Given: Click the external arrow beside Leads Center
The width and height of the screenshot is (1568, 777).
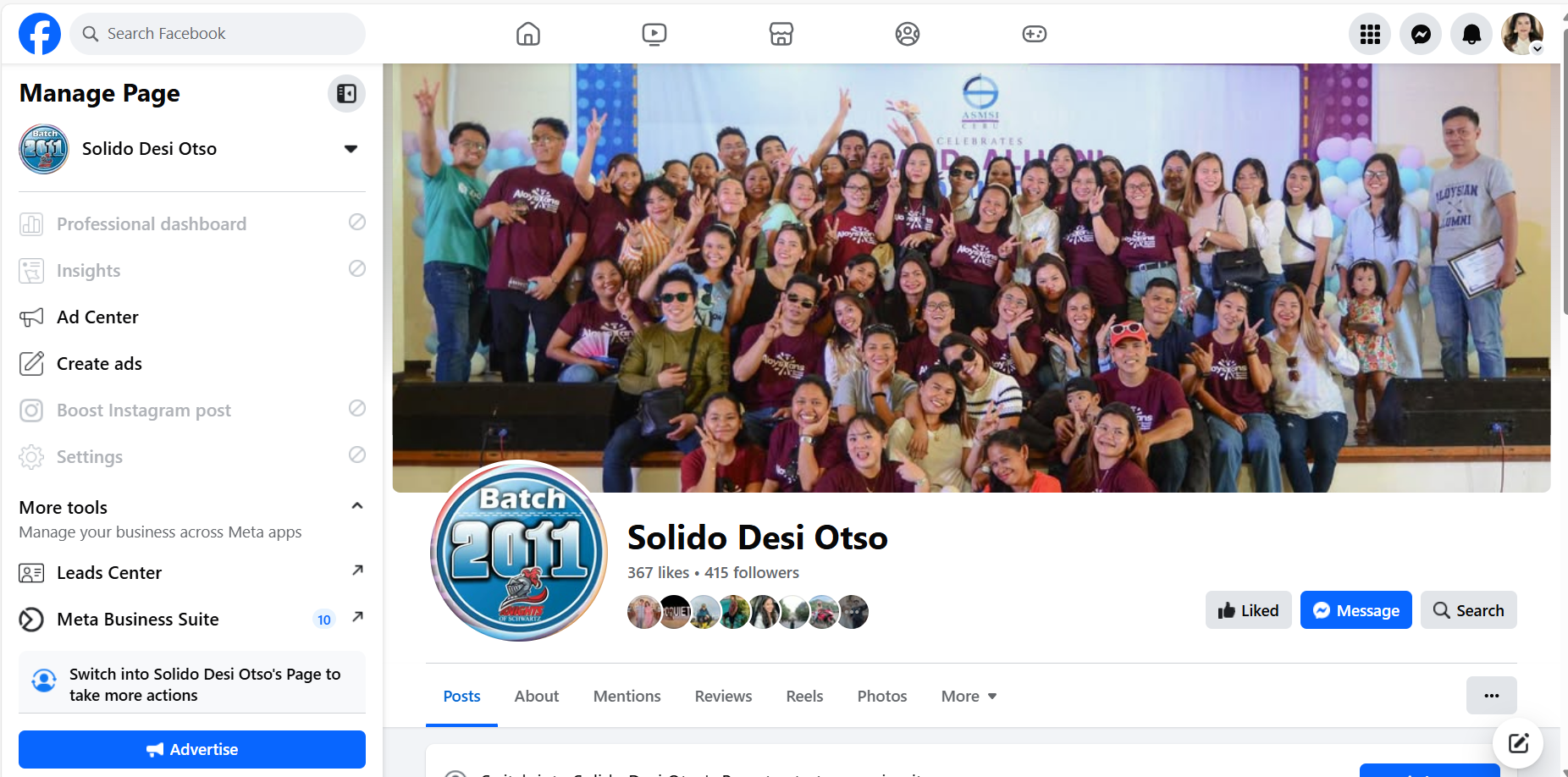Looking at the screenshot, I should 357,570.
